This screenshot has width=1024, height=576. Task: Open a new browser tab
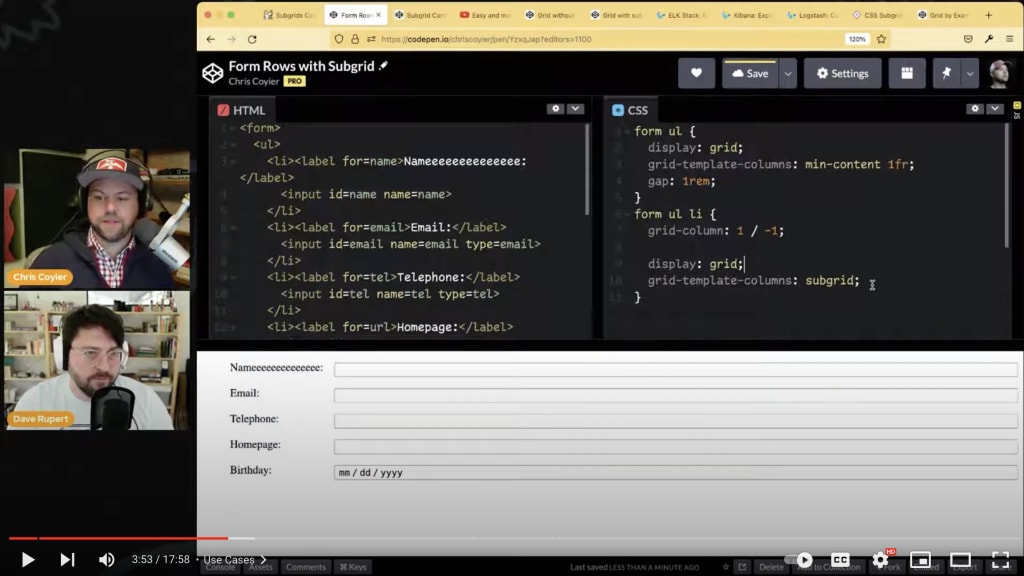point(988,14)
